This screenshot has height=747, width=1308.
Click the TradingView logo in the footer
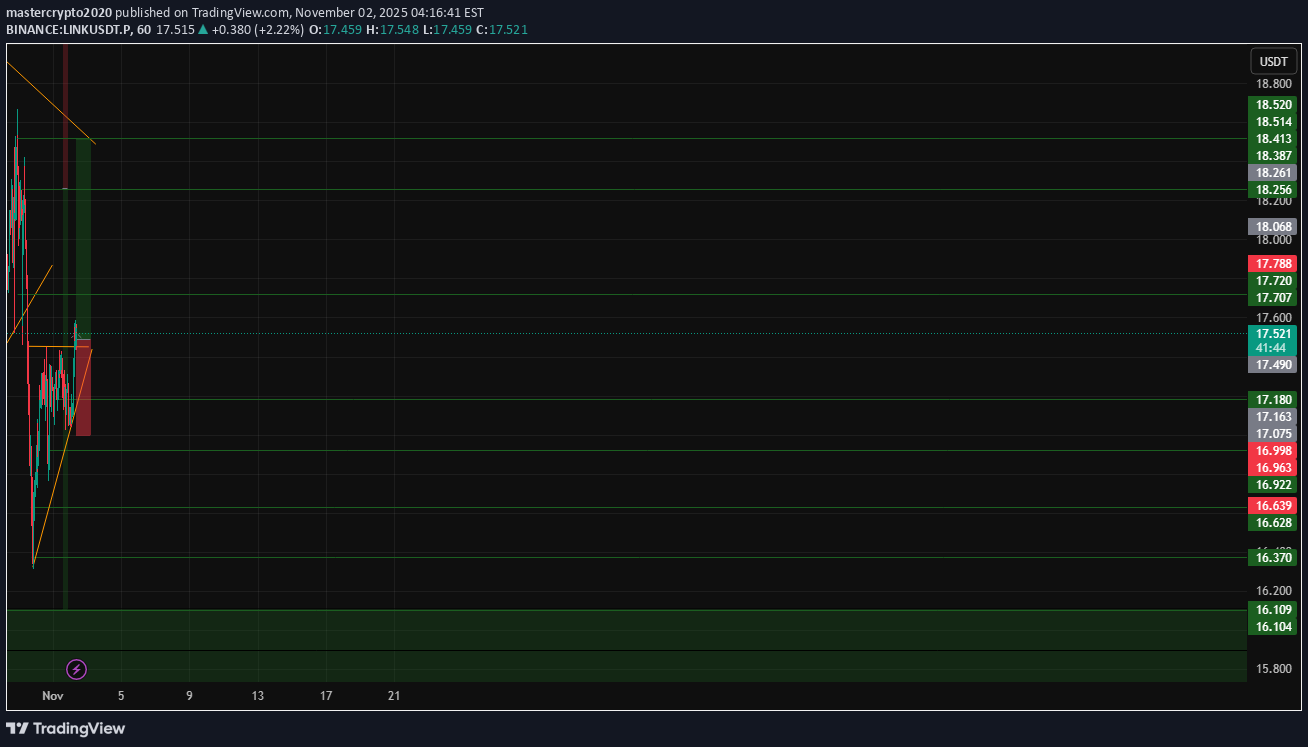[x=66, y=728]
